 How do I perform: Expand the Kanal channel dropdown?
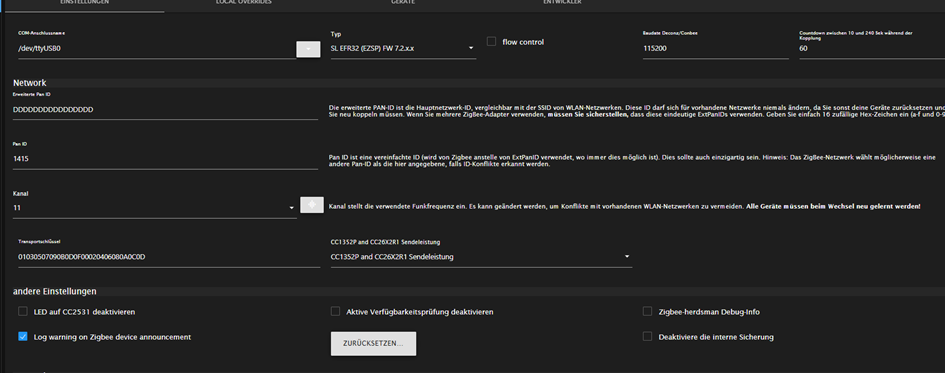155,208
